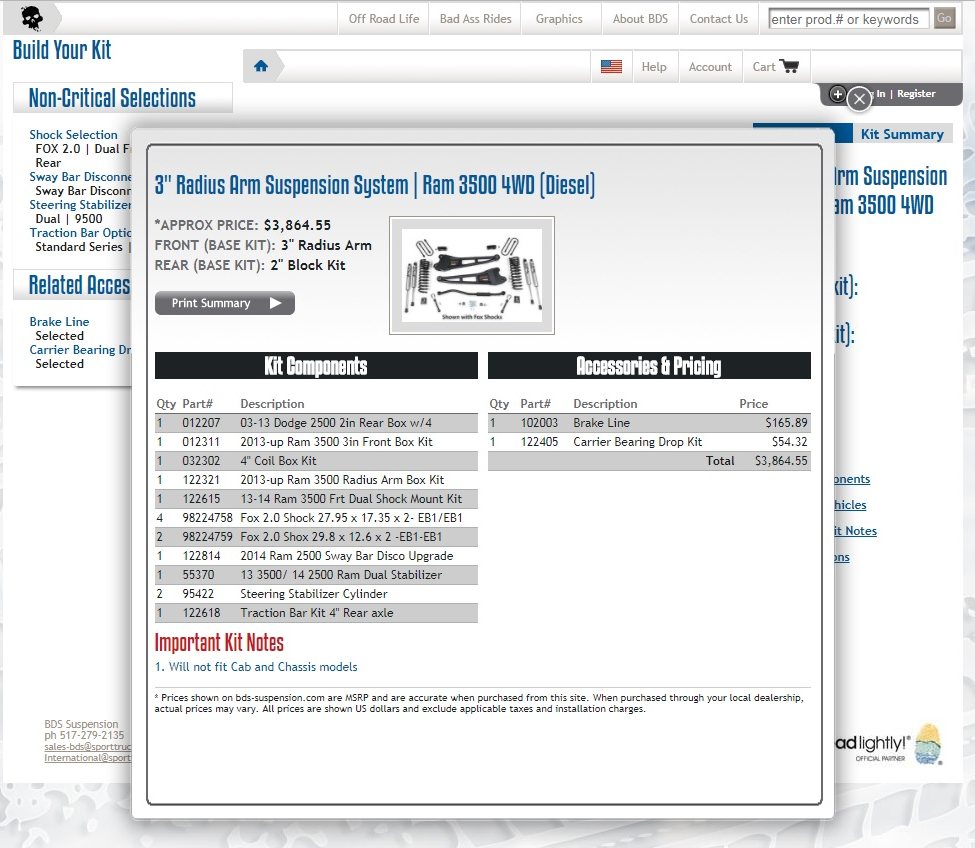Screen dimensions: 975x848
Task: Close the kit summary popup
Action: (859, 99)
